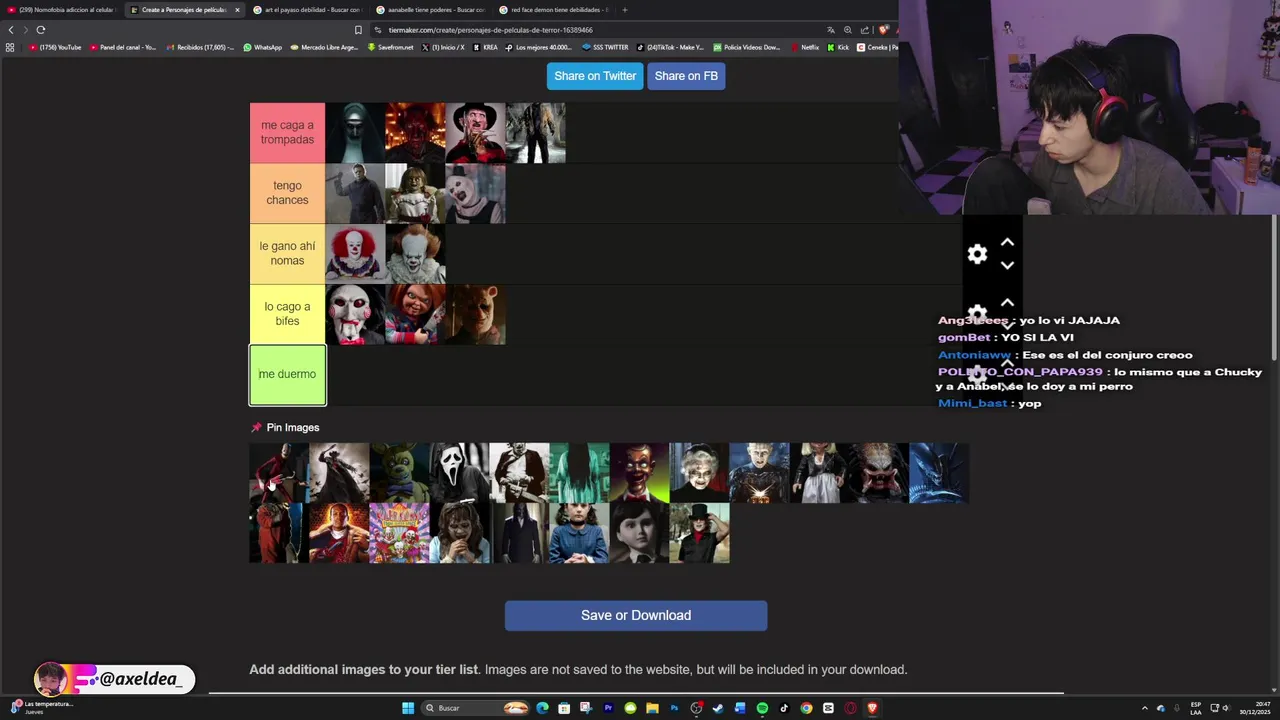Click Chucky image in 'lo cago a bifes'

click(x=415, y=315)
